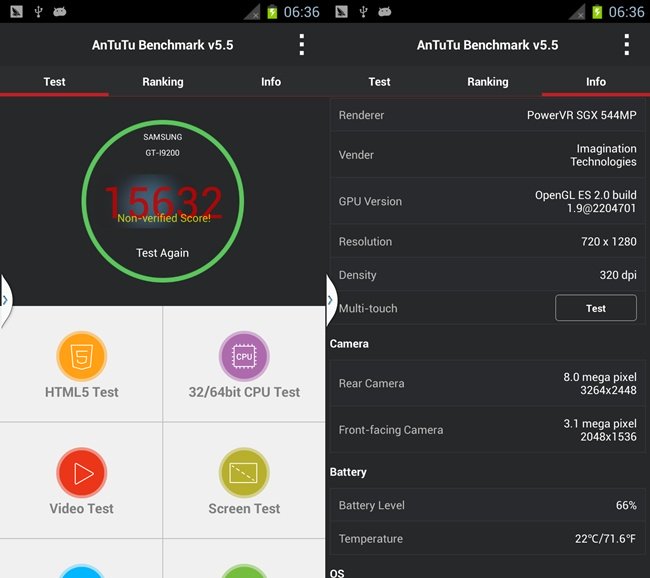Tap the 15632 benchmark score
The width and height of the screenshot is (650, 578).
[163, 203]
